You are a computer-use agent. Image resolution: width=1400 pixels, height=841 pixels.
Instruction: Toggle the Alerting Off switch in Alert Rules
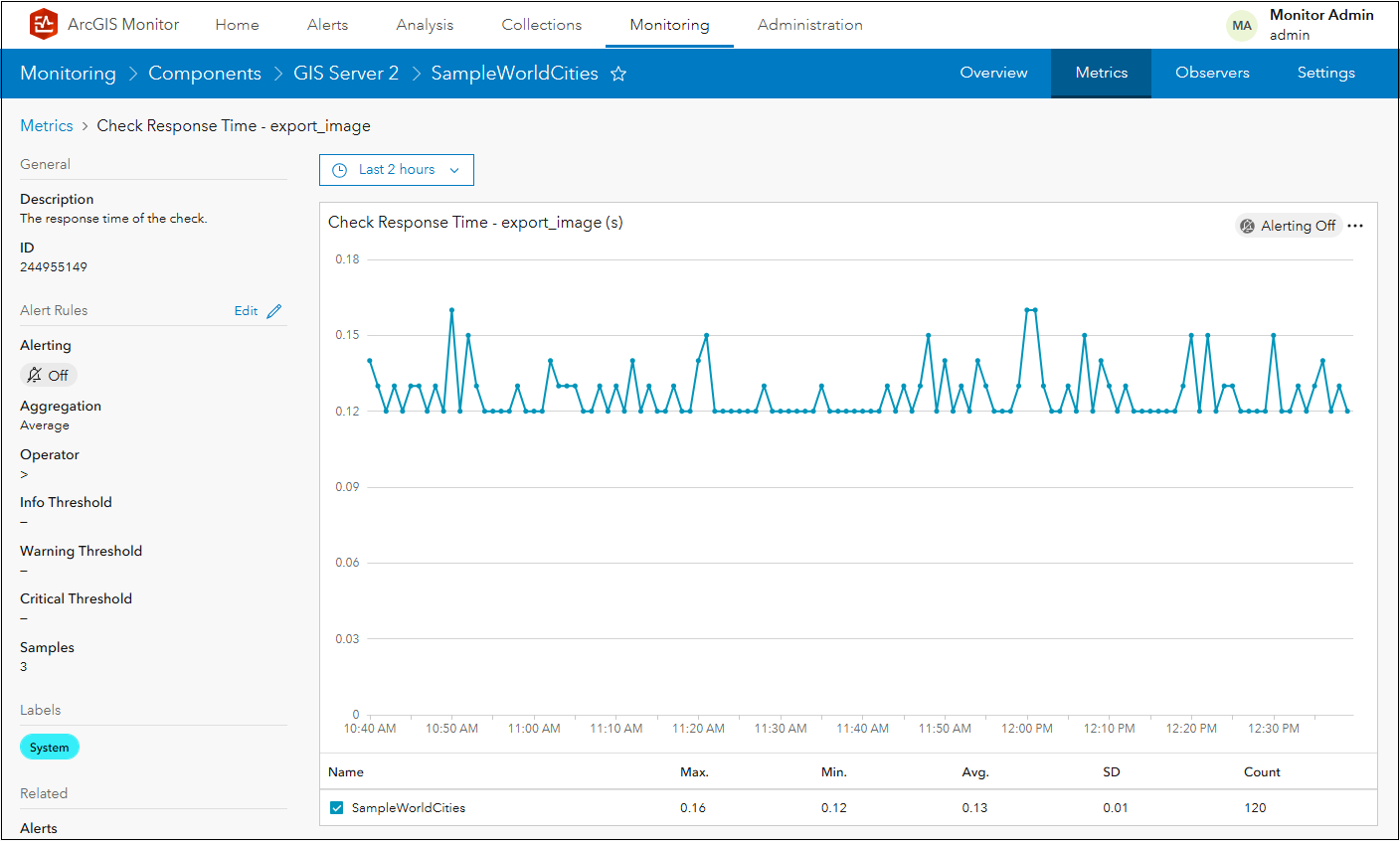point(49,375)
